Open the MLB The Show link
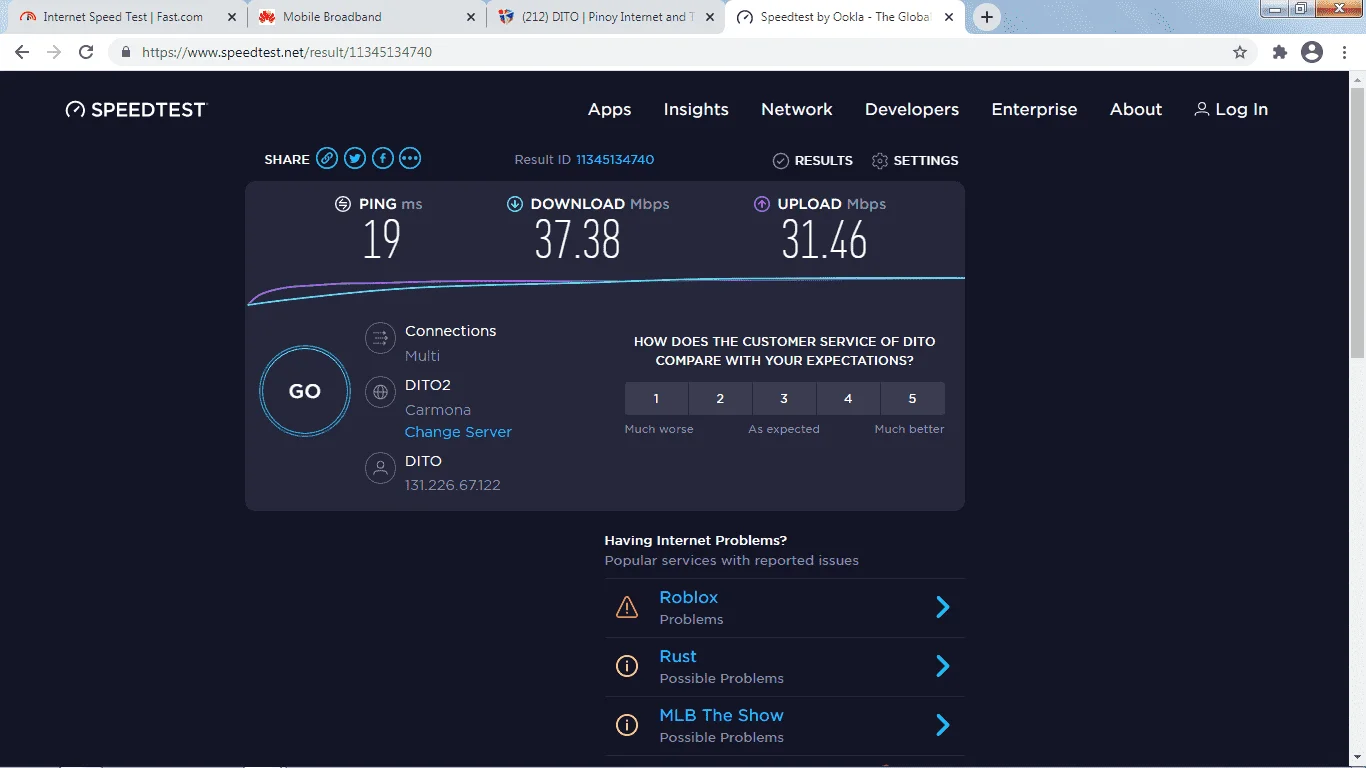Viewport: 1366px width, 768px height. 721,715
